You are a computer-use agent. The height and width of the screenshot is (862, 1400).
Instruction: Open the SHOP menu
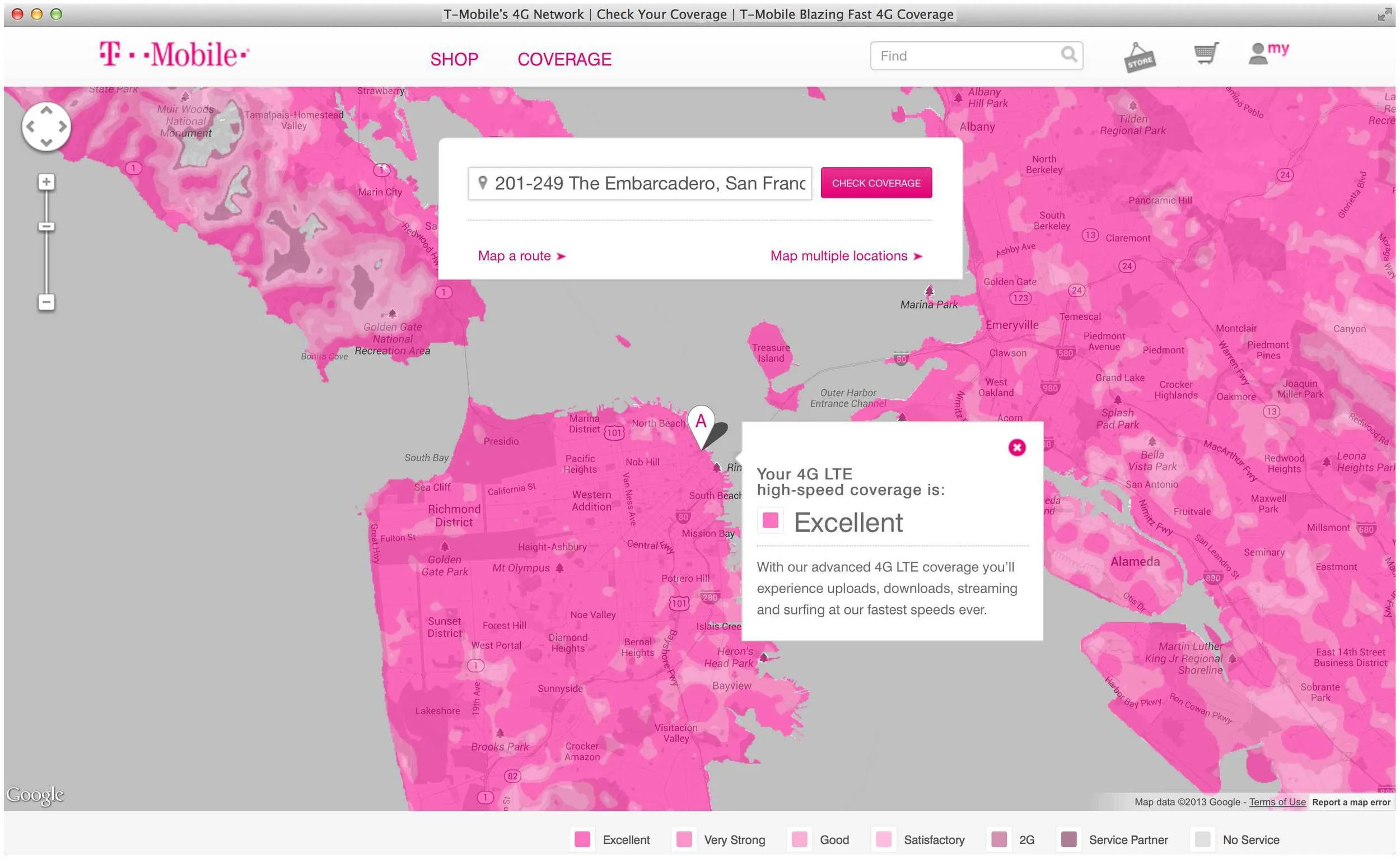click(454, 59)
